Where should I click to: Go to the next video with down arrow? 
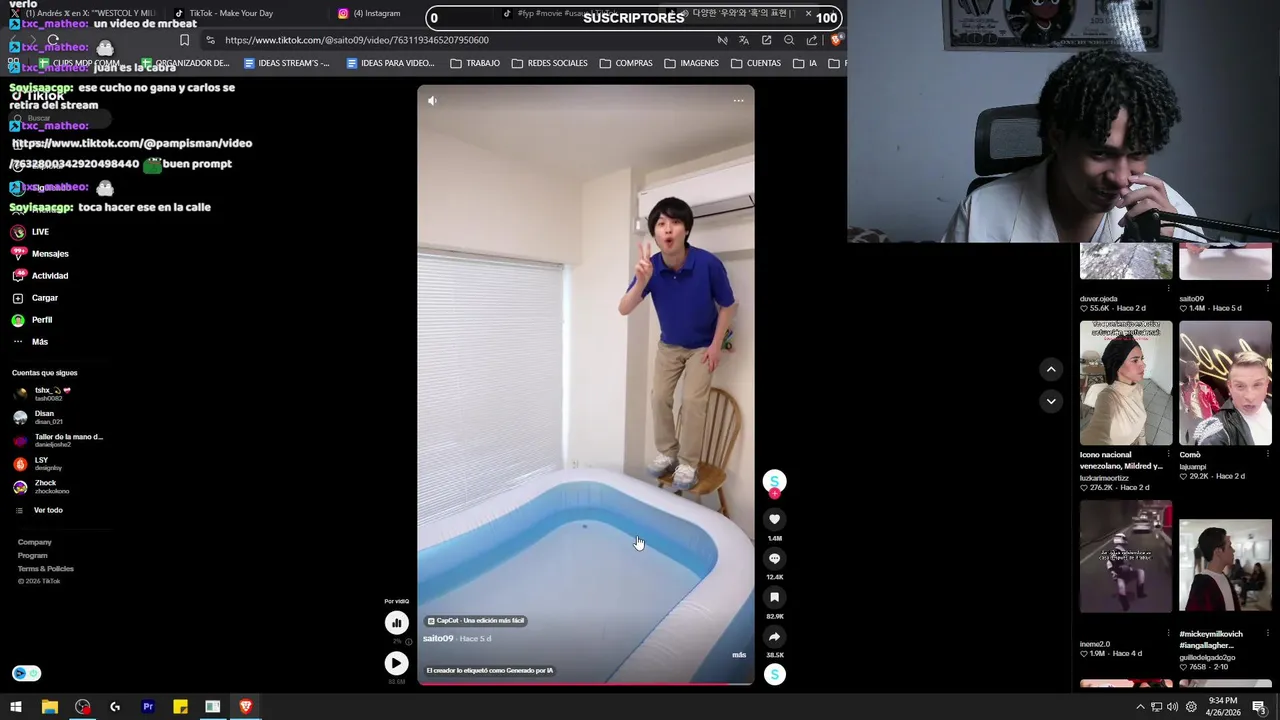1051,401
